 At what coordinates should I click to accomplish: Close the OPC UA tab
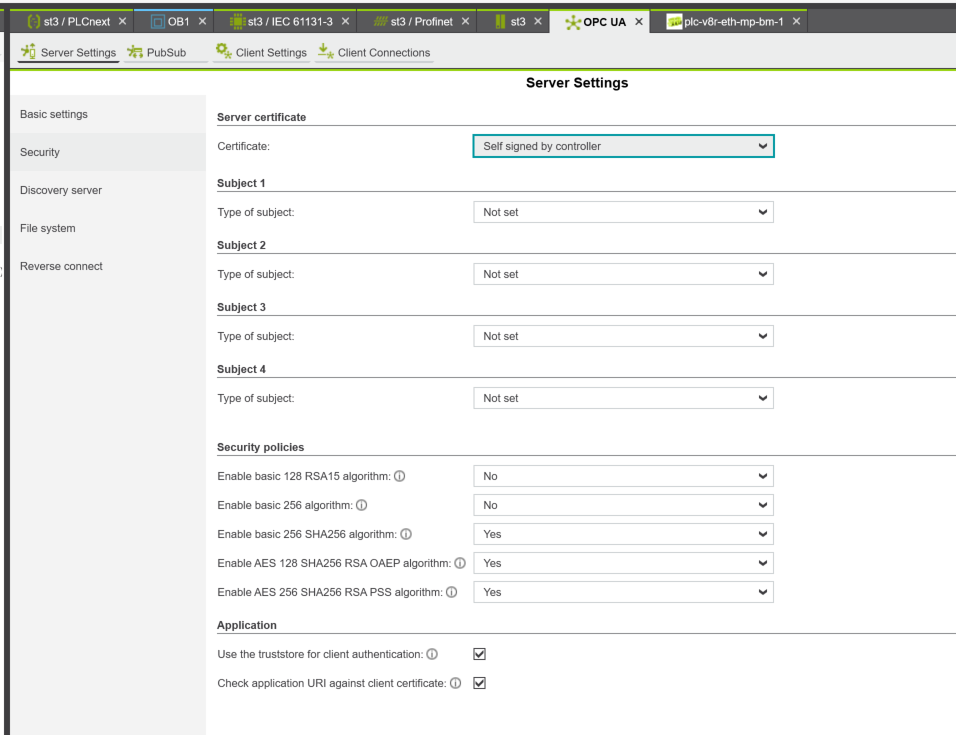[x=638, y=22]
